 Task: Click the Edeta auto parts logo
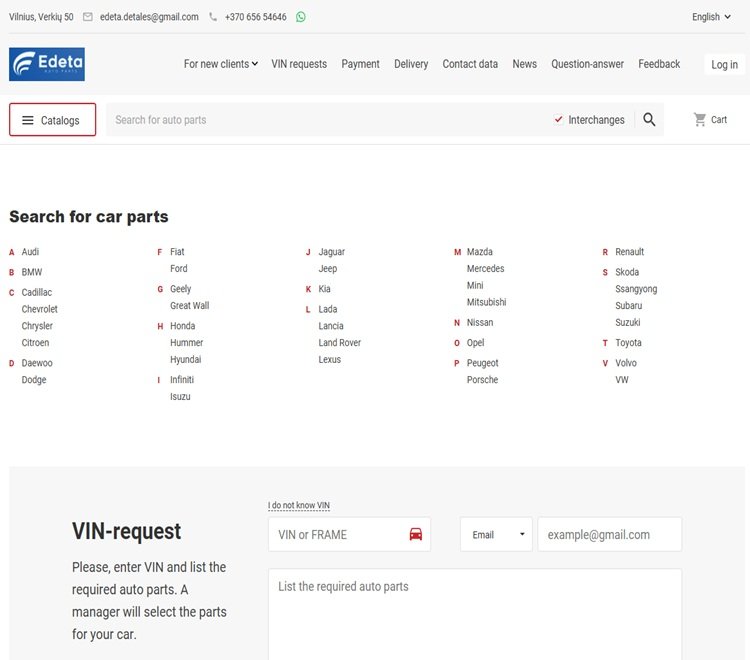tap(47, 64)
